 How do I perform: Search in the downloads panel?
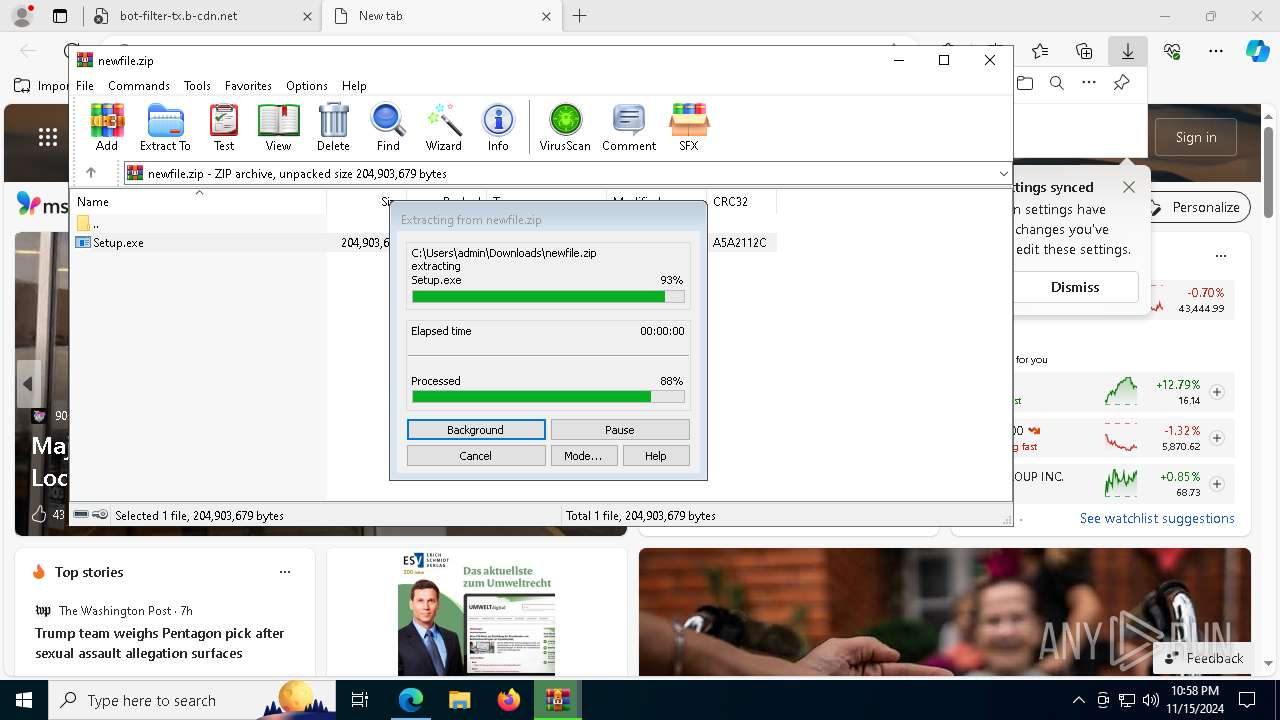(1056, 84)
